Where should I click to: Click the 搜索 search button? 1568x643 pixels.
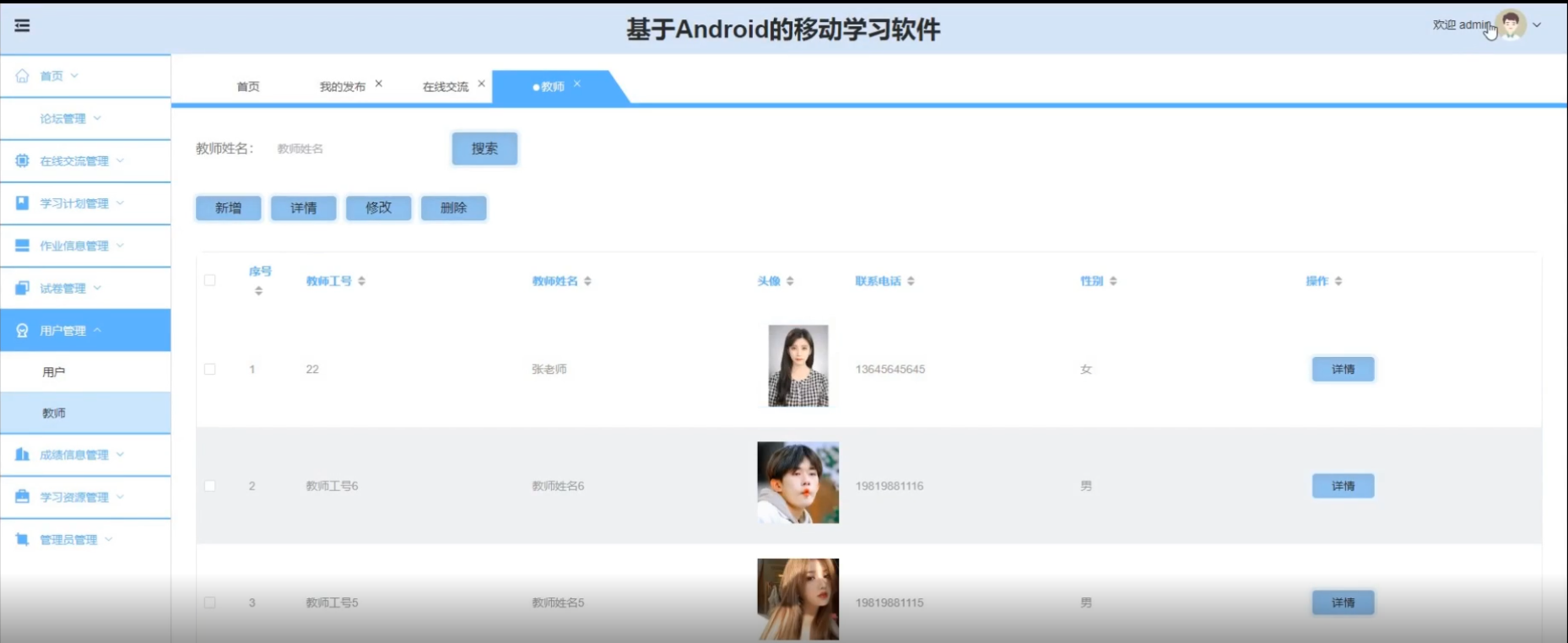(484, 149)
